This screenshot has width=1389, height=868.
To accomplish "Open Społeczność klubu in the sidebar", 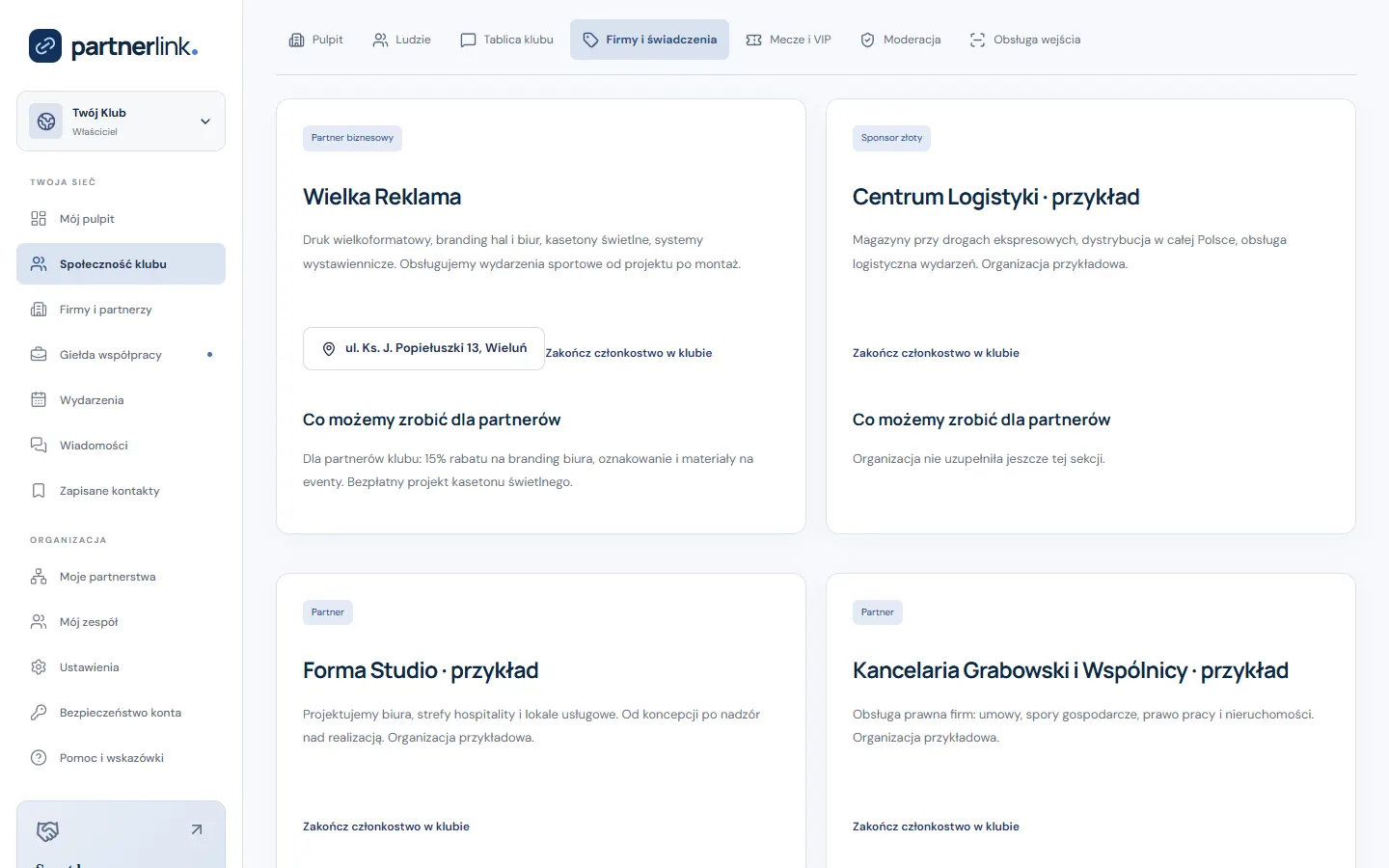I will coord(121,264).
